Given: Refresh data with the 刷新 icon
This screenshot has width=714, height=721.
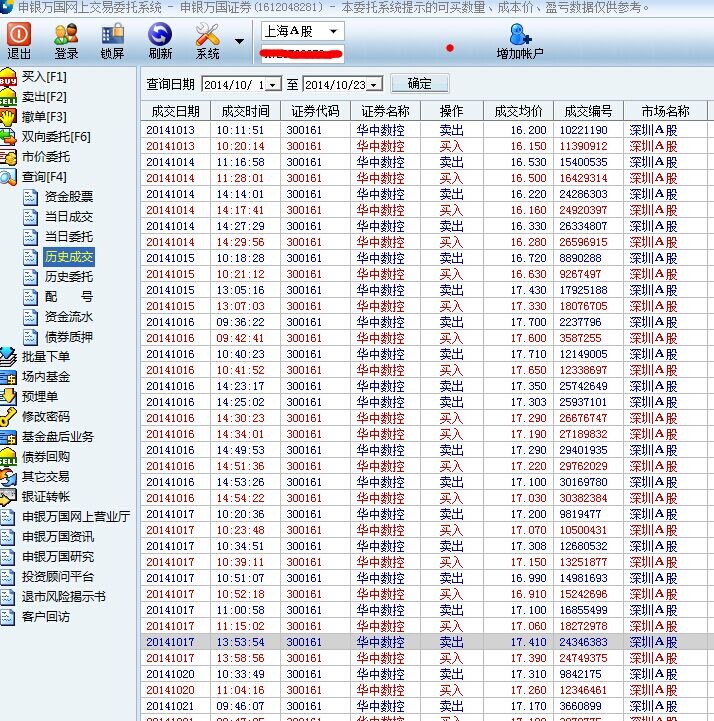Looking at the screenshot, I should click(x=160, y=34).
